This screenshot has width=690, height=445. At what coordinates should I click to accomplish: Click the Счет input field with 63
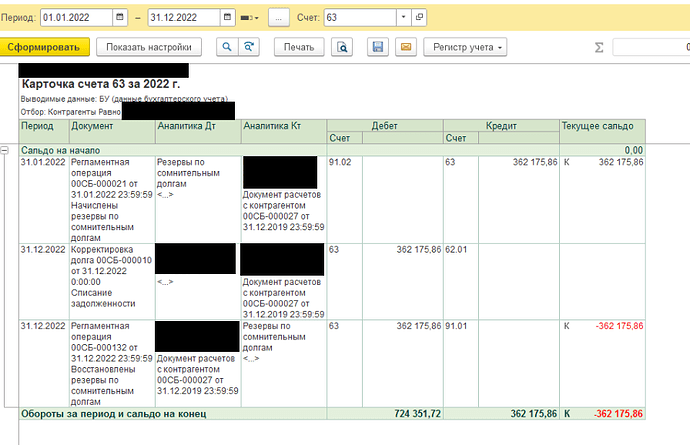click(360, 18)
